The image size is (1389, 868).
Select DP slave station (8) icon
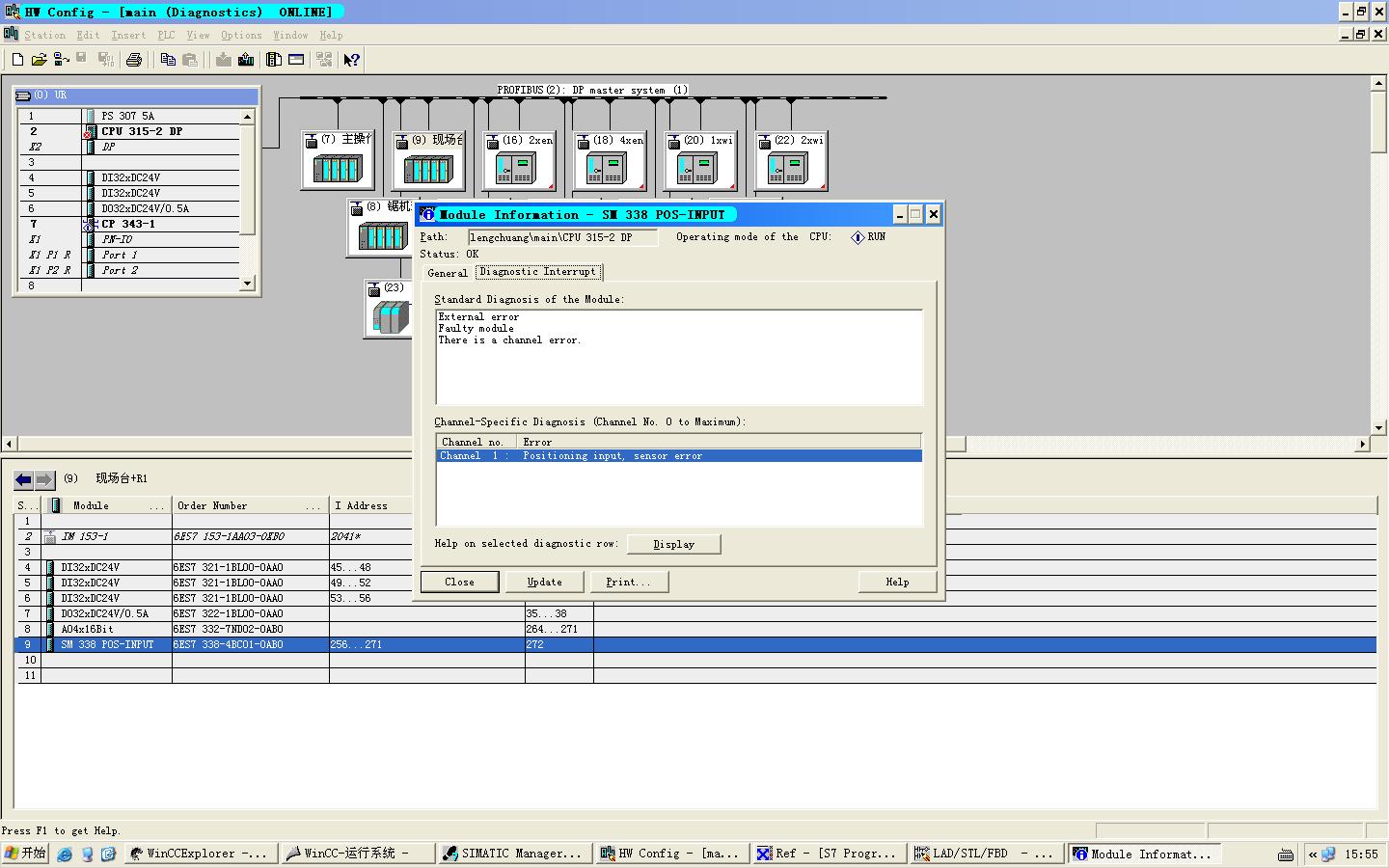pos(381,228)
